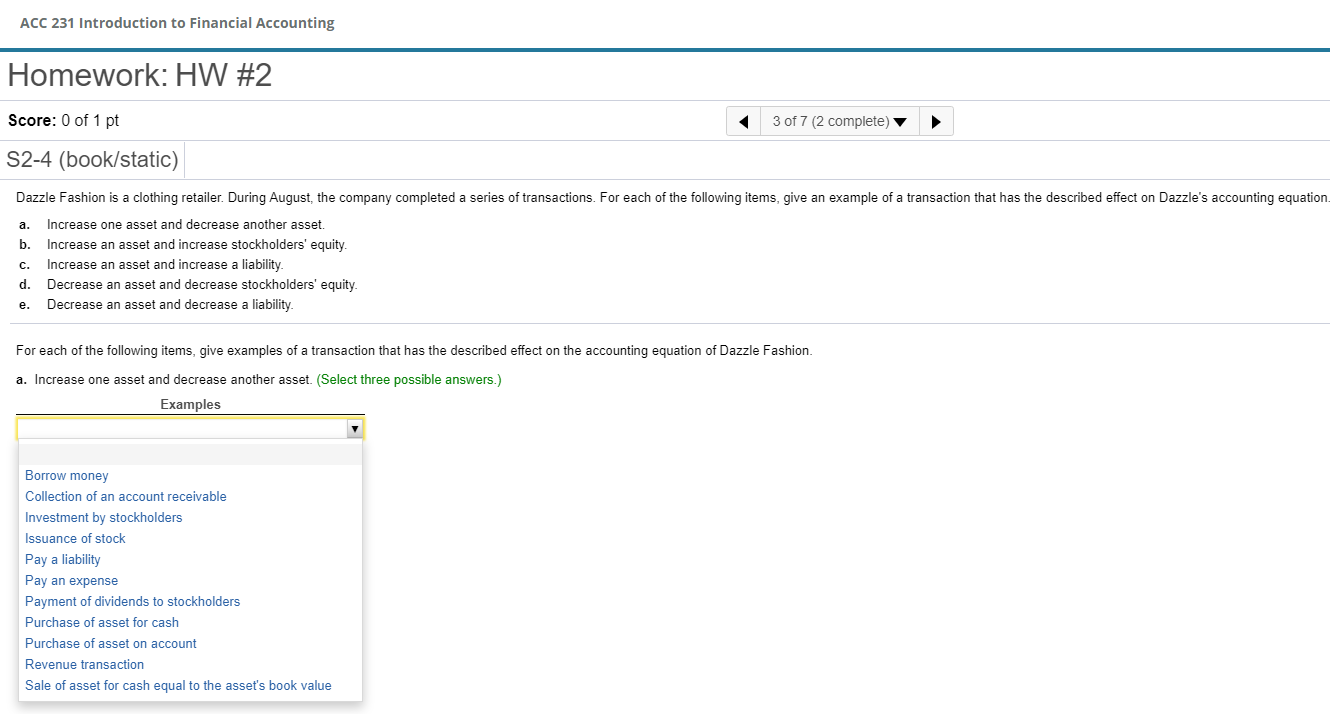Screen dimensions: 1330x714
Task: Select the blank option in dropdown list
Action: click(x=190, y=455)
